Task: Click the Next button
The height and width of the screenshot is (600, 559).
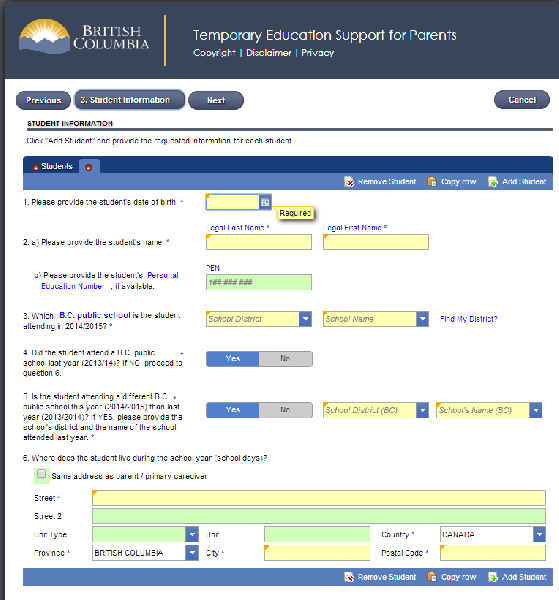Action: point(216,100)
